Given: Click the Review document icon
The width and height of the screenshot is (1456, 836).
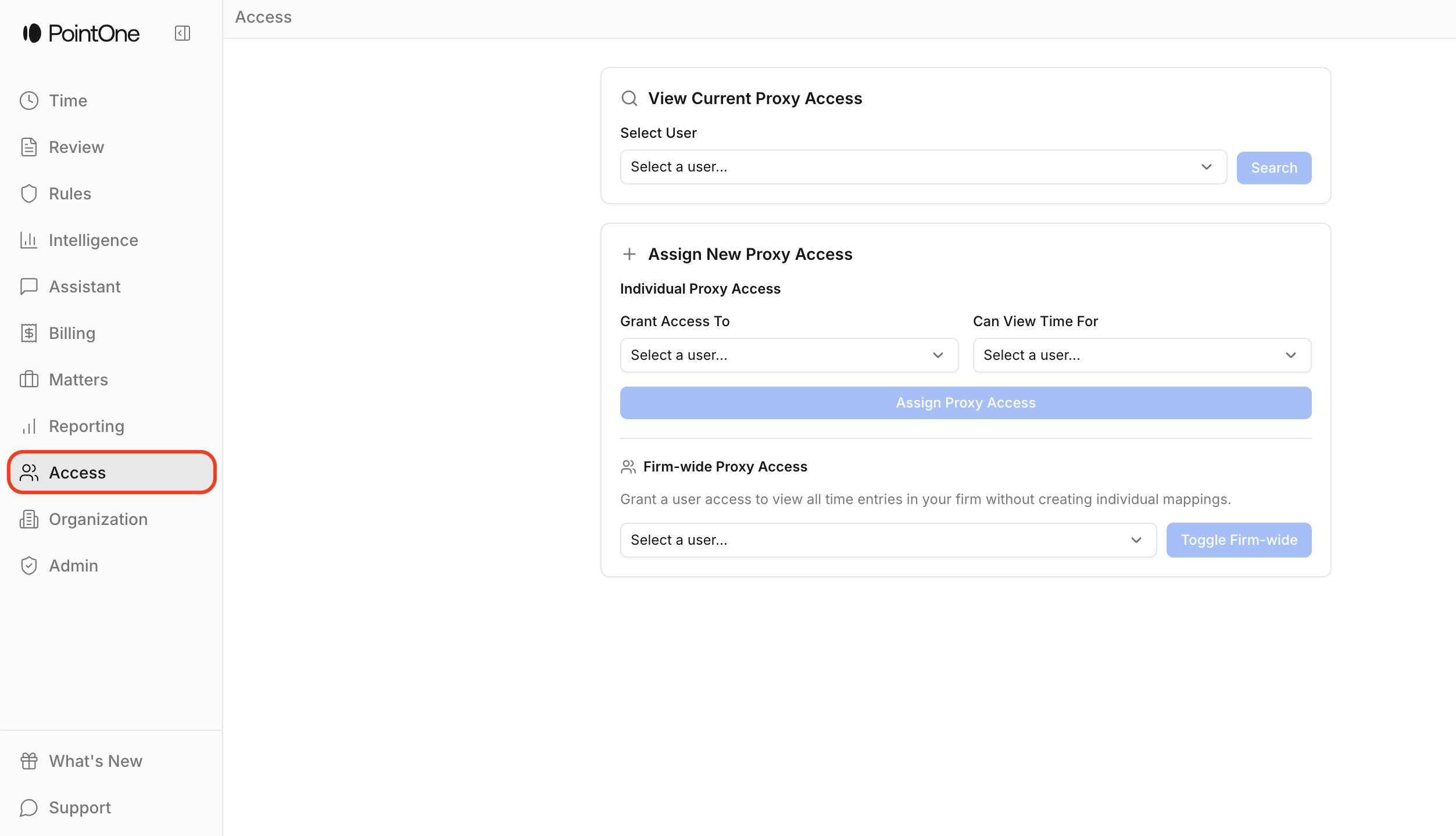Looking at the screenshot, I should [29, 147].
